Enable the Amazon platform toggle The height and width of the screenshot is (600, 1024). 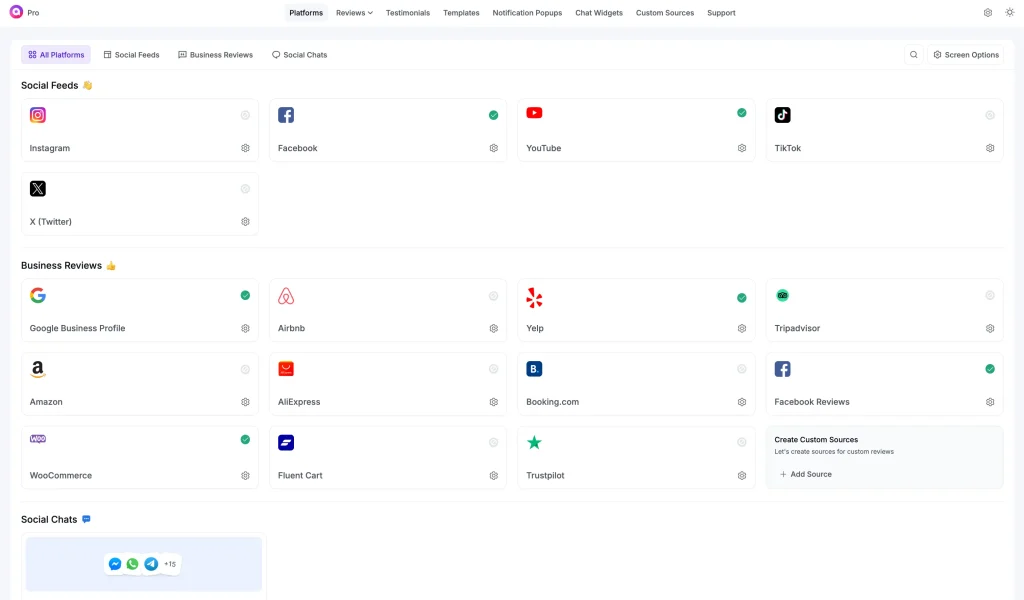(x=245, y=369)
